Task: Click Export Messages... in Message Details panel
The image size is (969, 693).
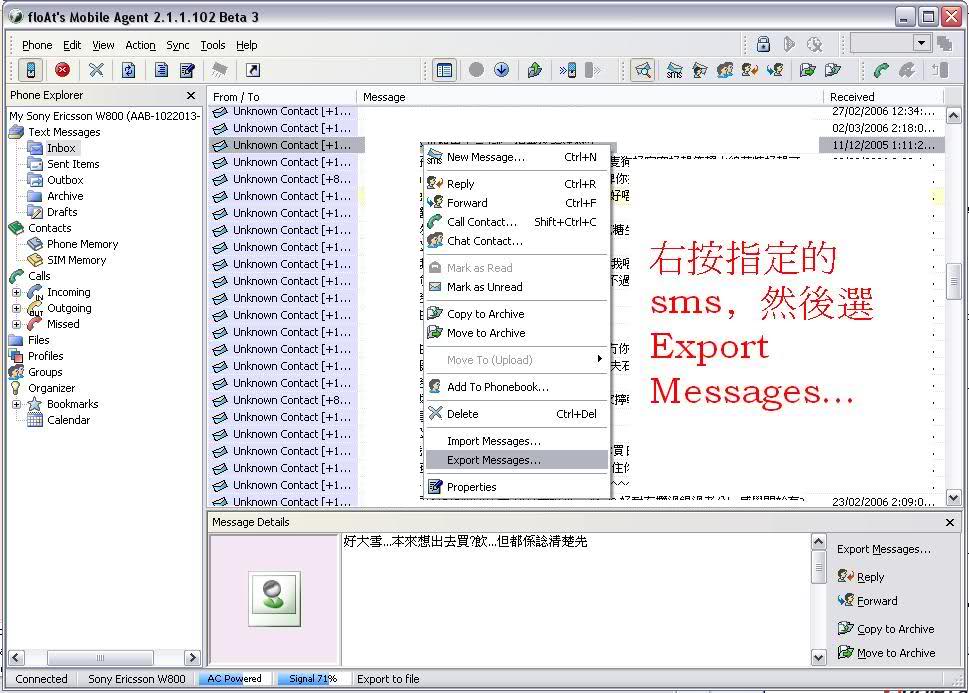Action: [884, 549]
